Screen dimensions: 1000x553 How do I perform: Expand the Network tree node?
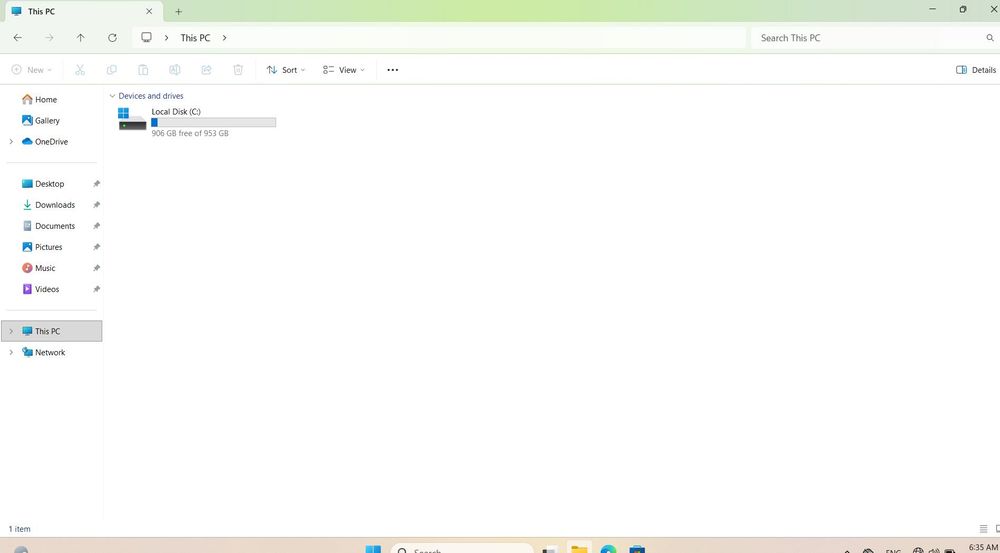click(11, 352)
